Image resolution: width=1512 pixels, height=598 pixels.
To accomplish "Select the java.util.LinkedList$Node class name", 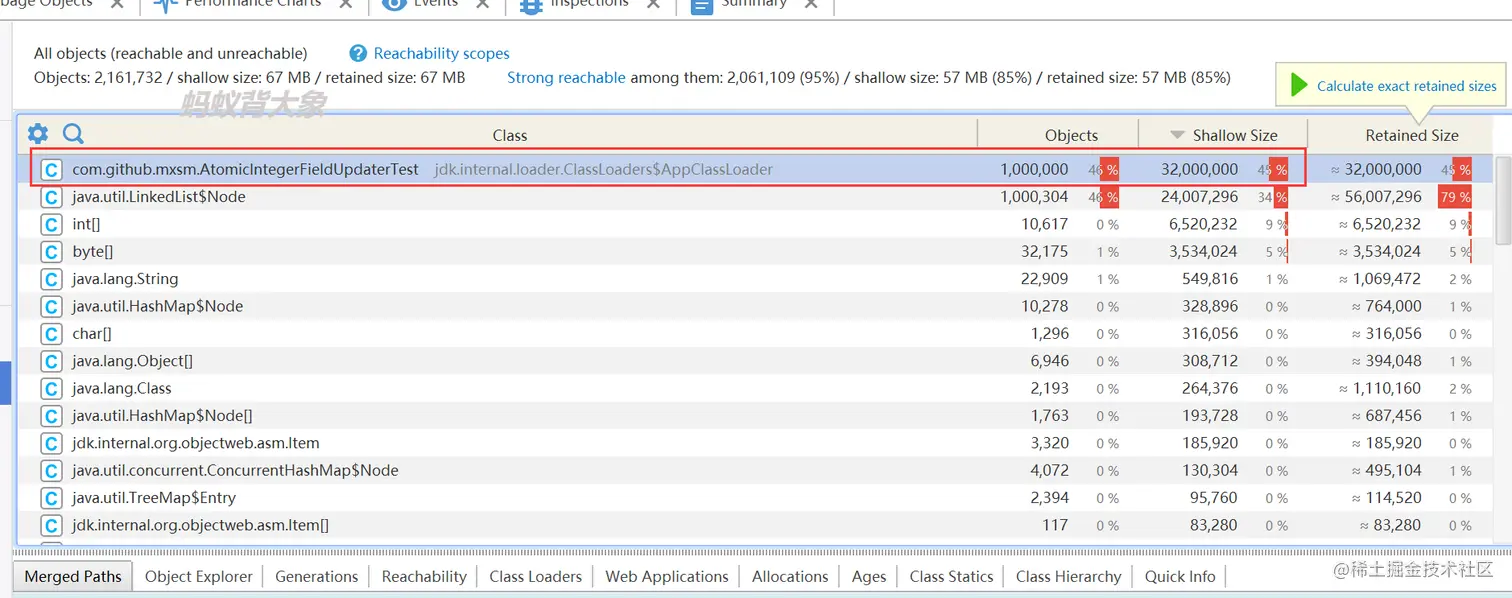I will click(158, 197).
